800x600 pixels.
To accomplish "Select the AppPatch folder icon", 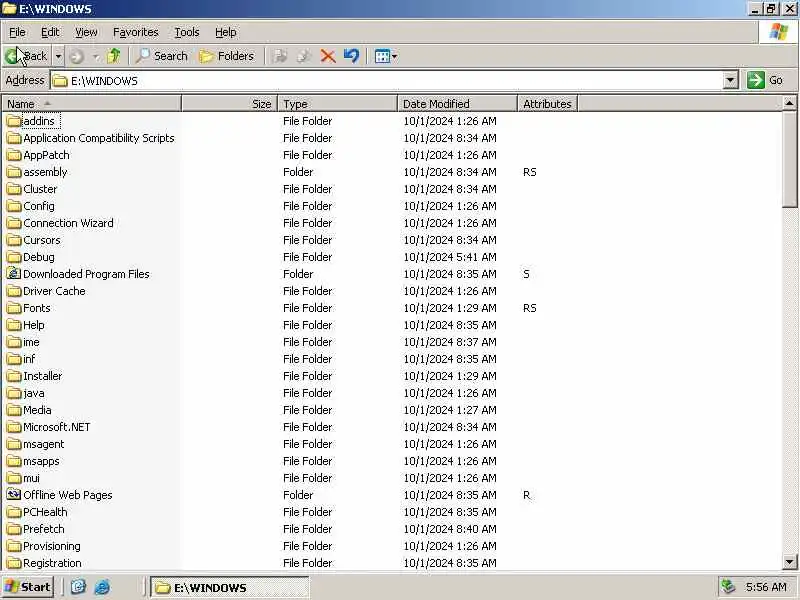I will [14, 155].
